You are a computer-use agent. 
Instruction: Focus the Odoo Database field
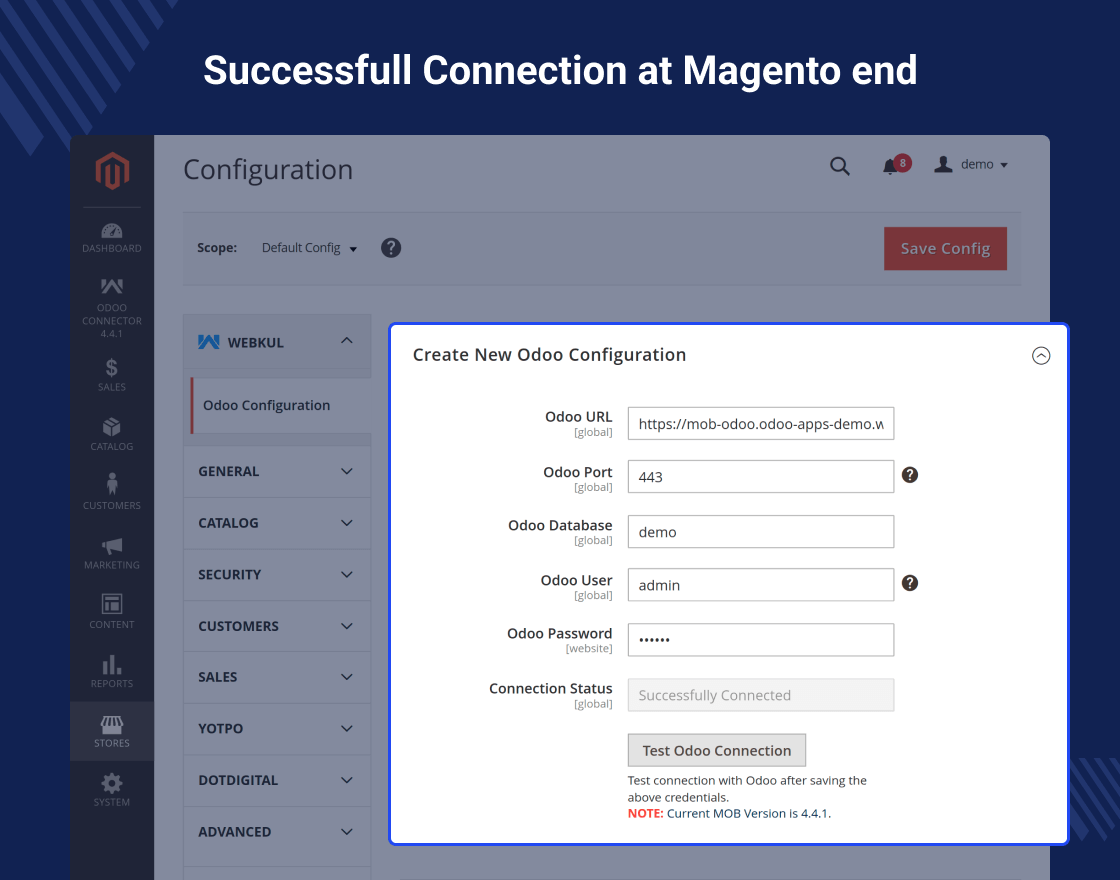click(761, 531)
